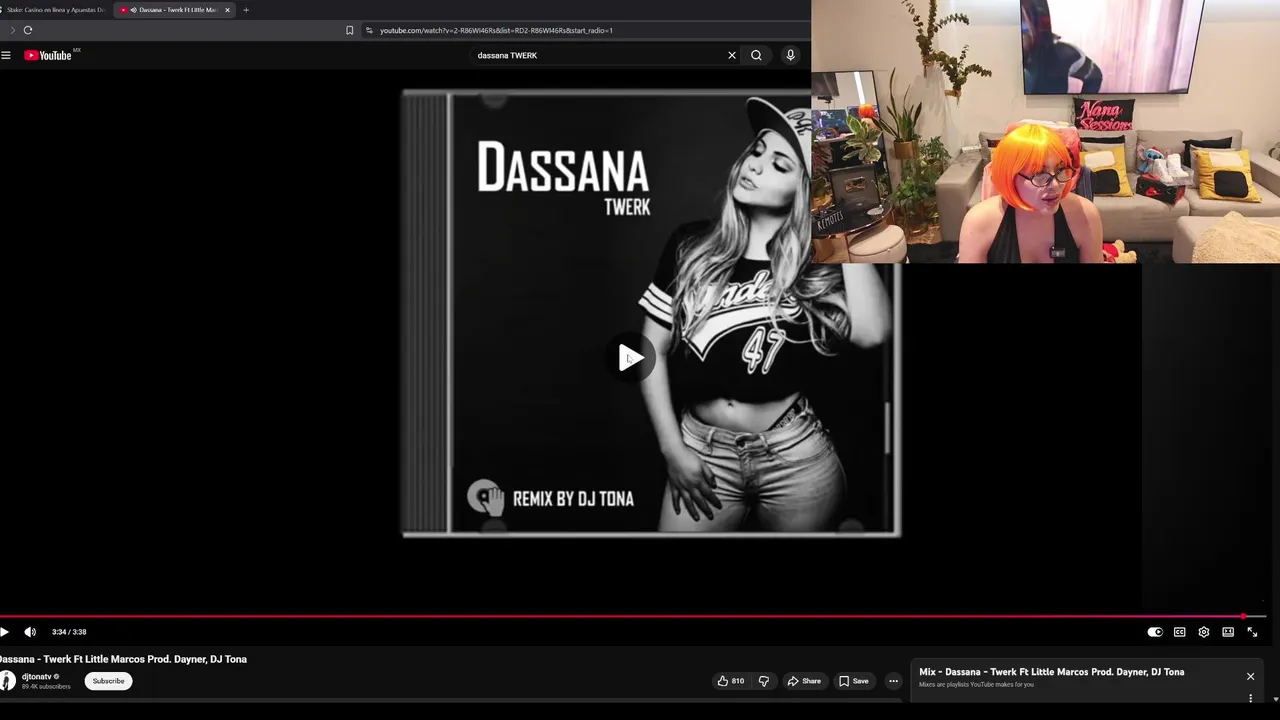Open a new browser tab
Viewport: 1280px width, 720px height.
(x=246, y=10)
